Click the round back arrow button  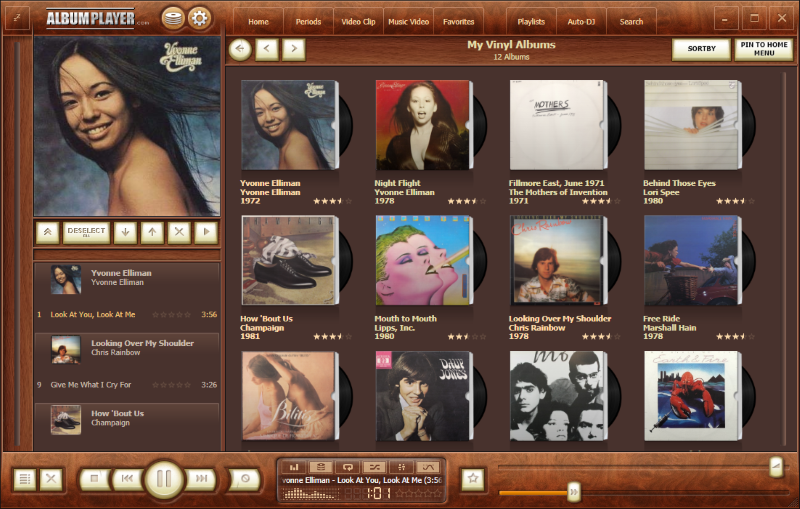(240, 49)
